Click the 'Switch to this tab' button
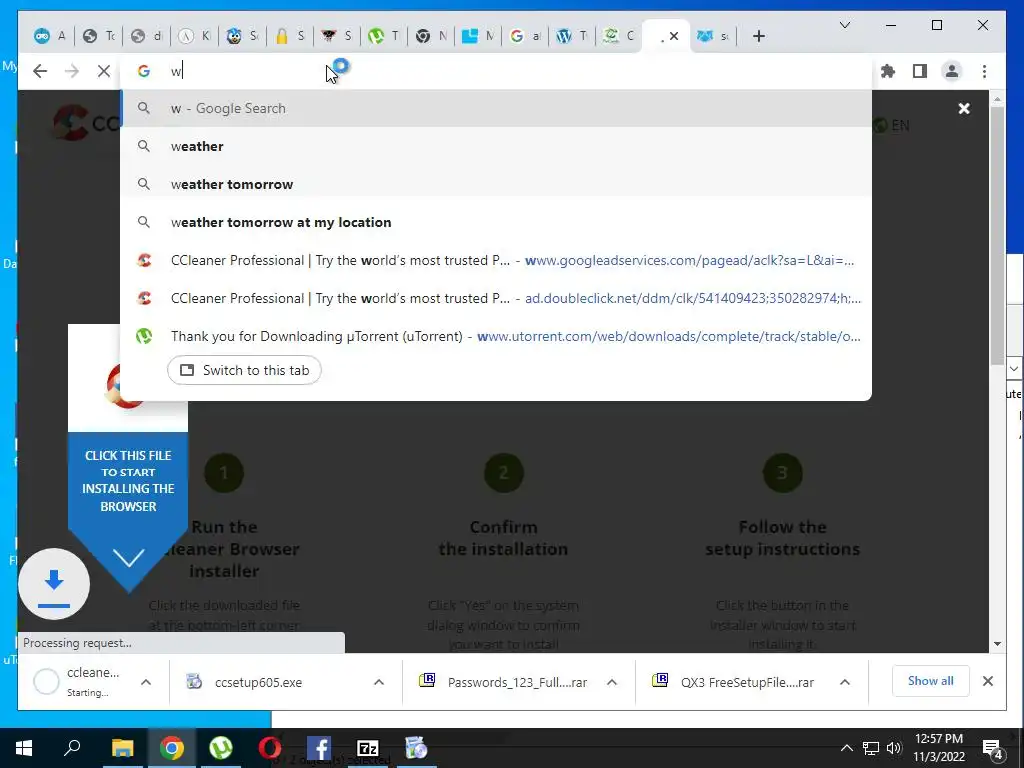This screenshot has height=768, width=1024. point(244,370)
